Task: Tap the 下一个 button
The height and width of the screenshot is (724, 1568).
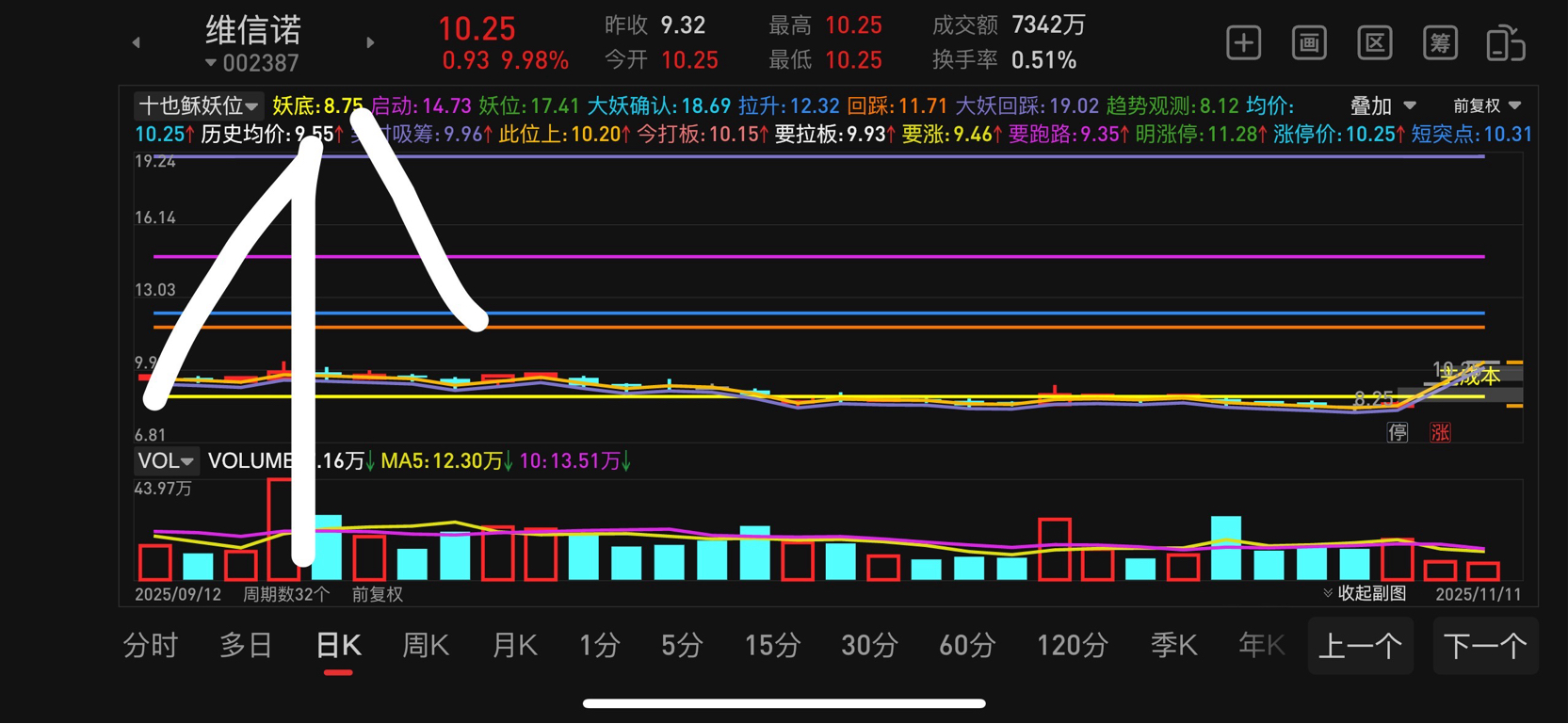Action: click(1485, 646)
